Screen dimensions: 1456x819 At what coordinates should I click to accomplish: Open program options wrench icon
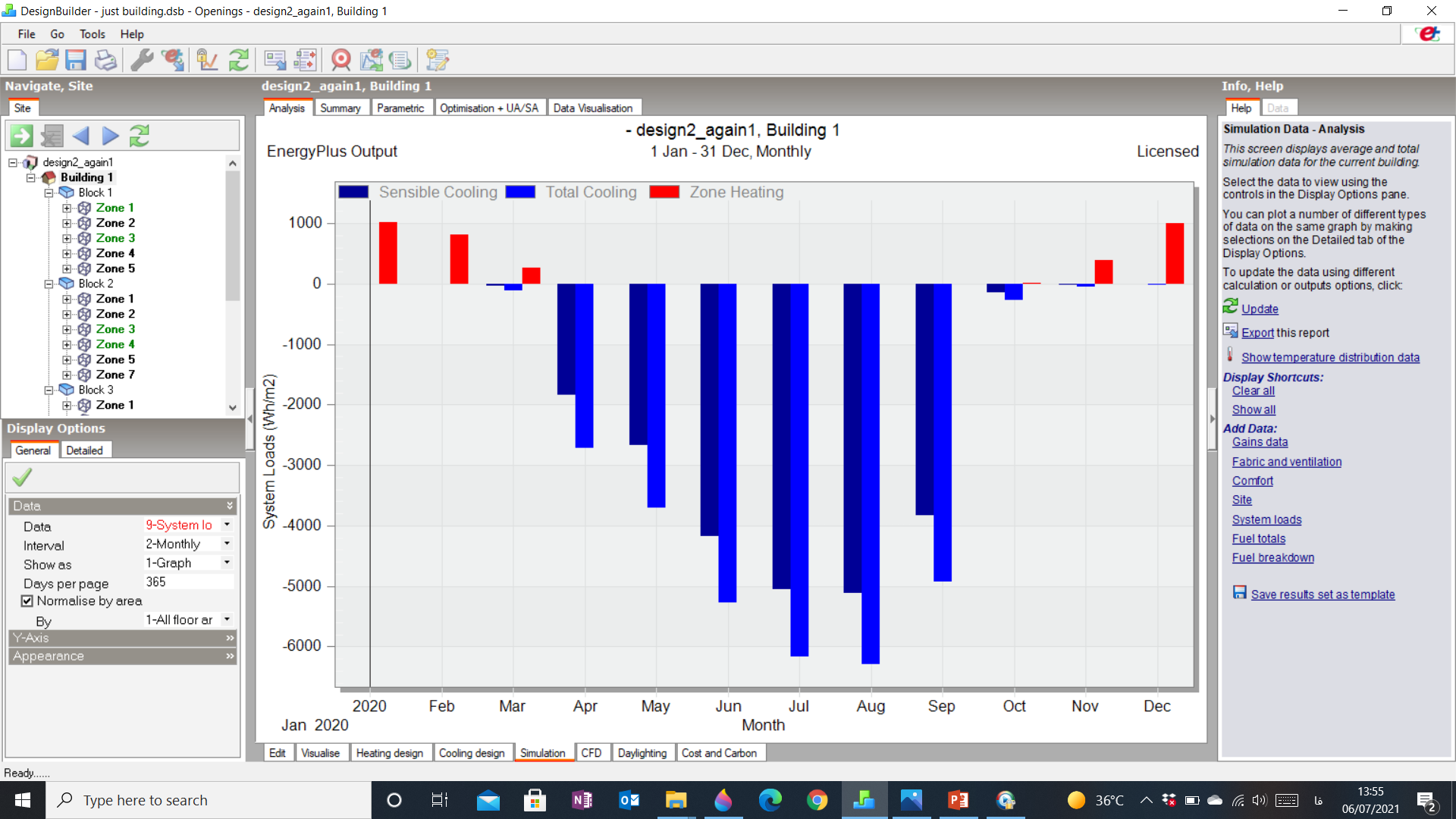(x=142, y=60)
